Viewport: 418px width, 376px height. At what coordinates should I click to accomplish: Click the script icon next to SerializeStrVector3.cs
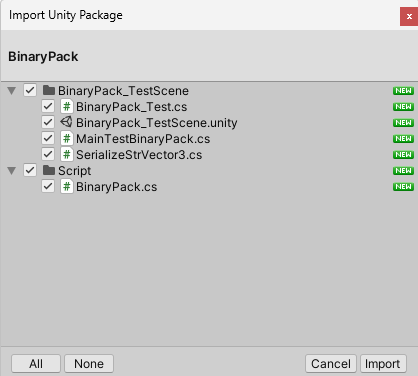coord(67,154)
